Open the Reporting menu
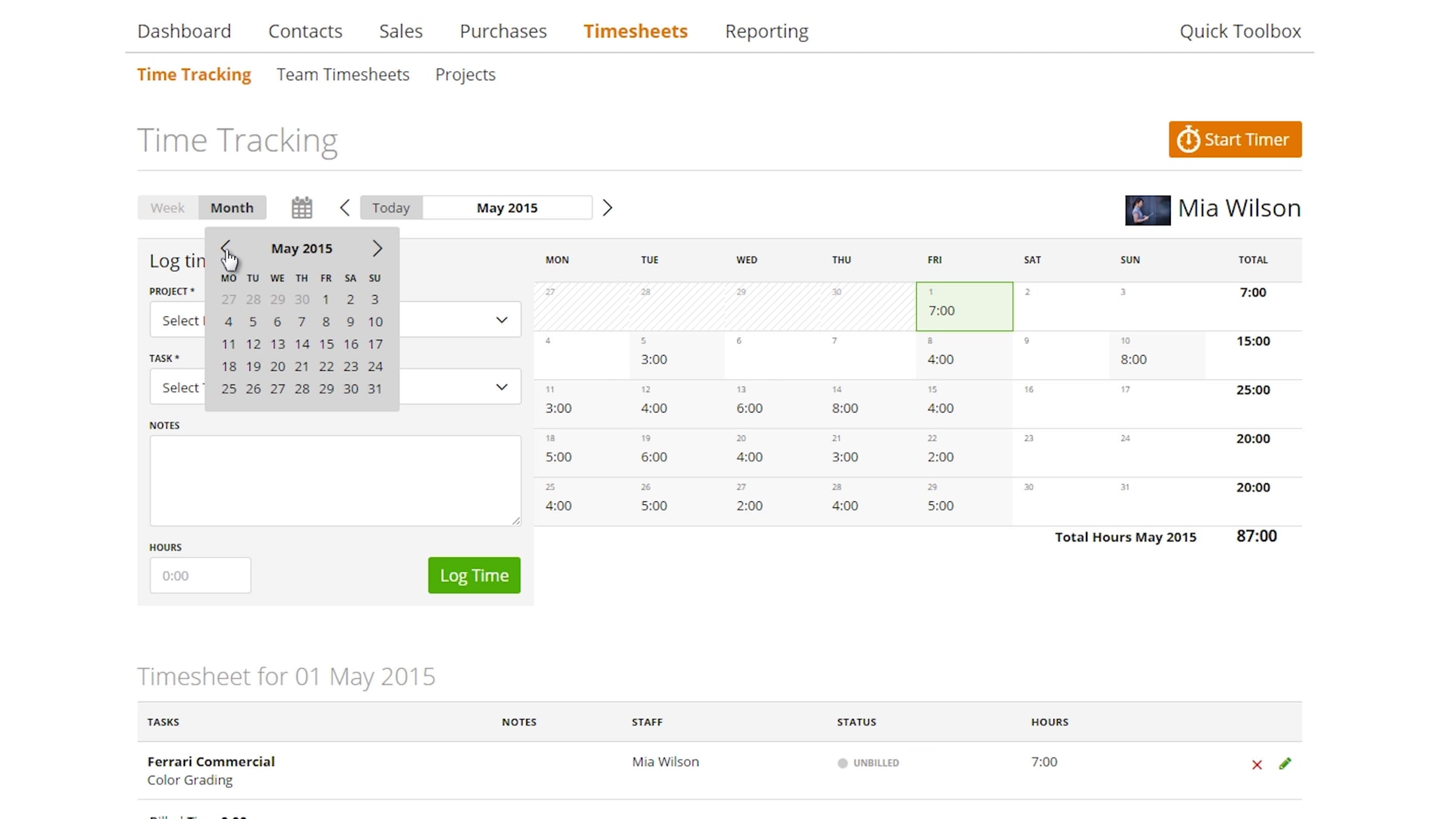The width and height of the screenshot is (1456, 819). (x=766, y=31)
